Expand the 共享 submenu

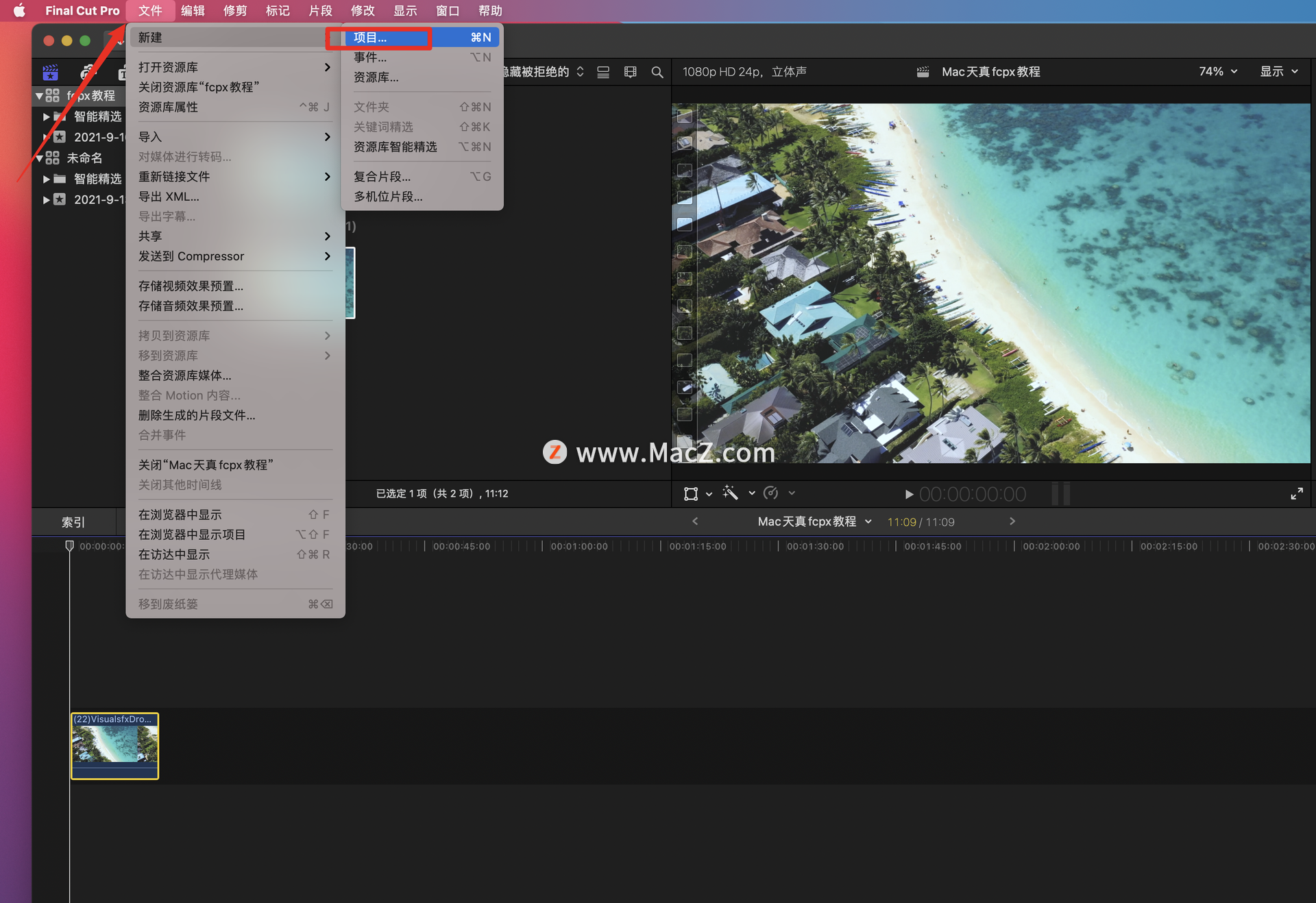tap(235, 236)
